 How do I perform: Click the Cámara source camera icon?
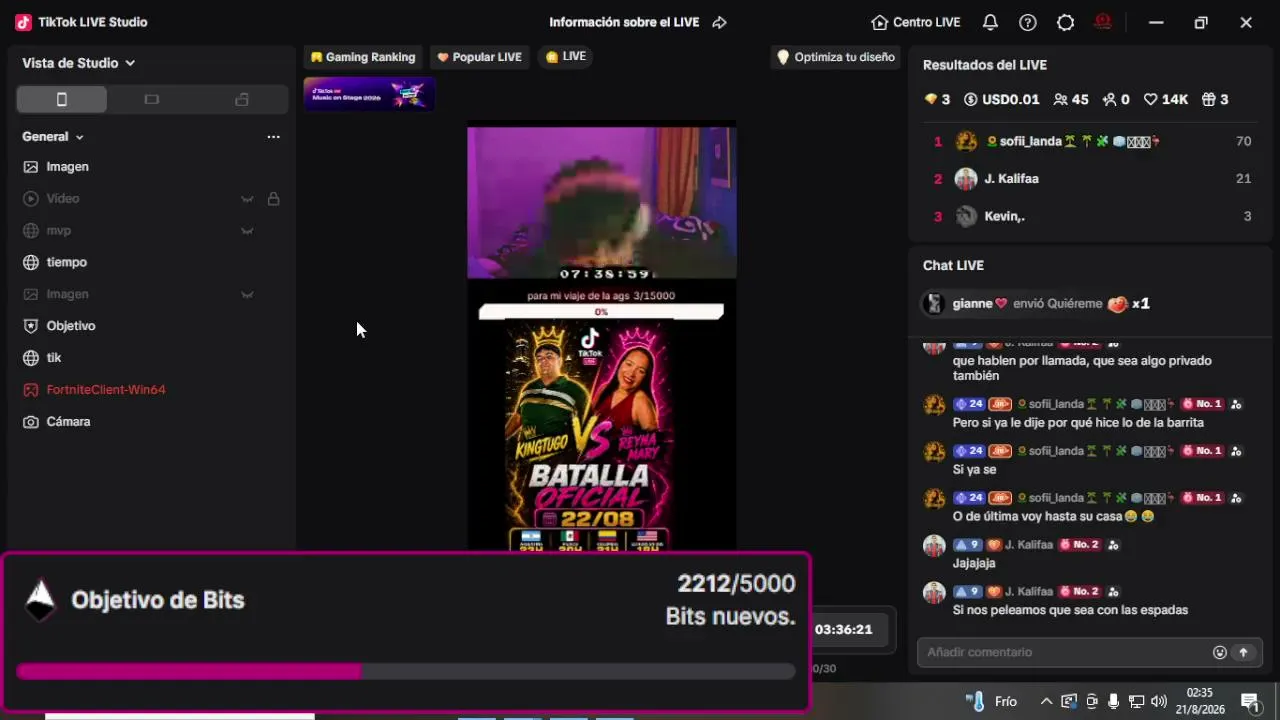click(31, 422)
